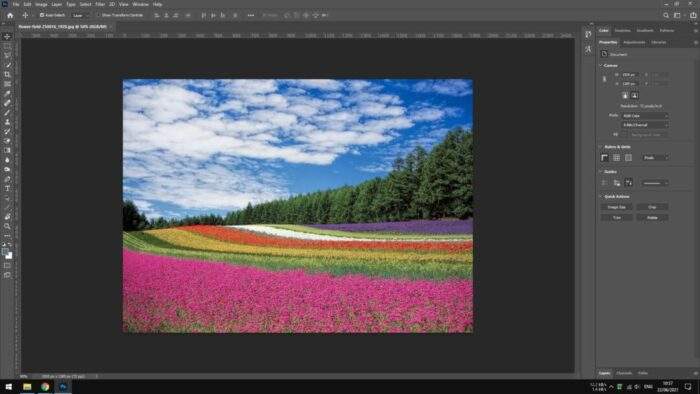Open the three-dots more options in options bar
700x394 pixels.
click(x=250, y=15)
